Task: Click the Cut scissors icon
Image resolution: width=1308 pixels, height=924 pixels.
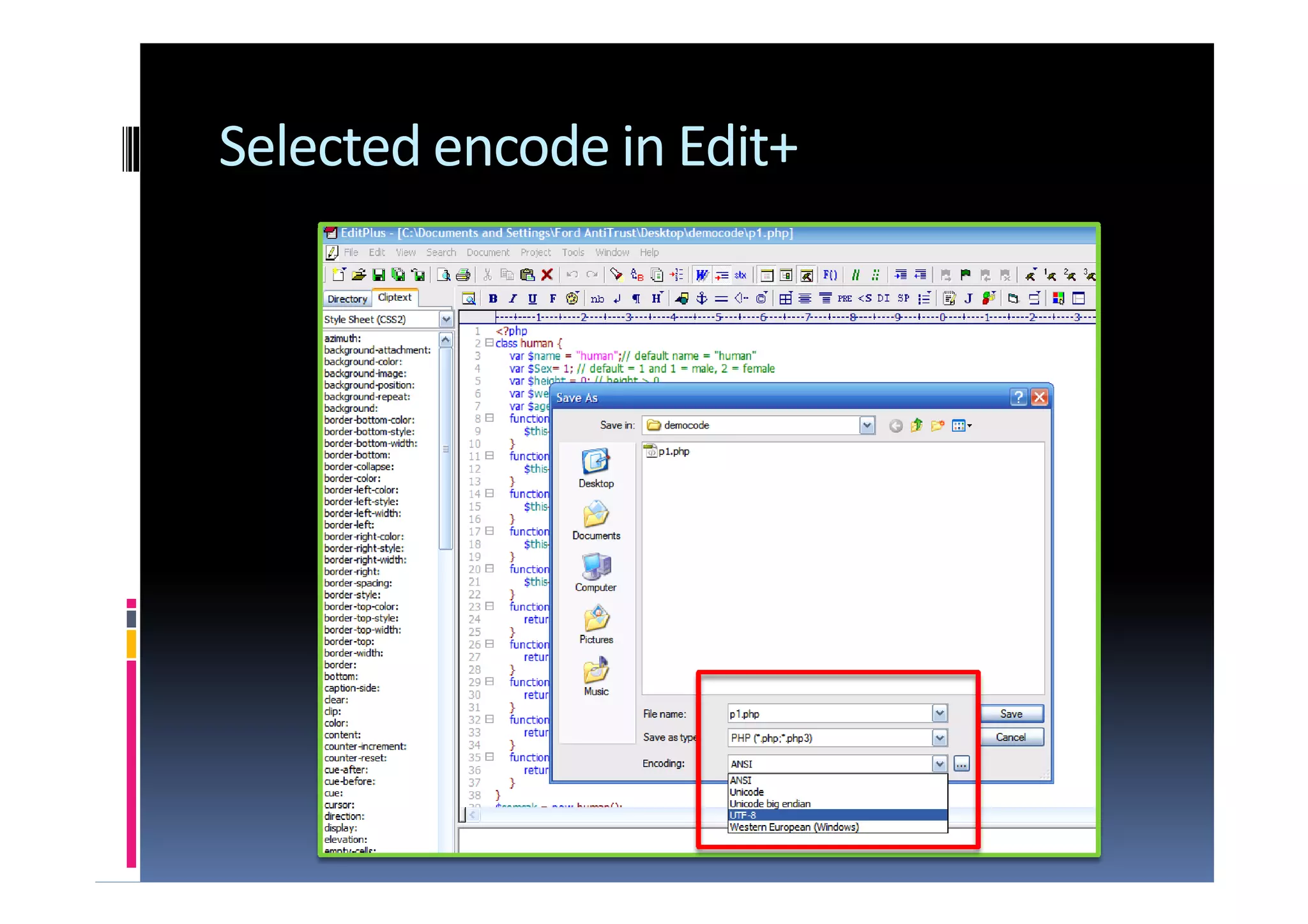Action: pyautogui.click(x=487, y=275)
